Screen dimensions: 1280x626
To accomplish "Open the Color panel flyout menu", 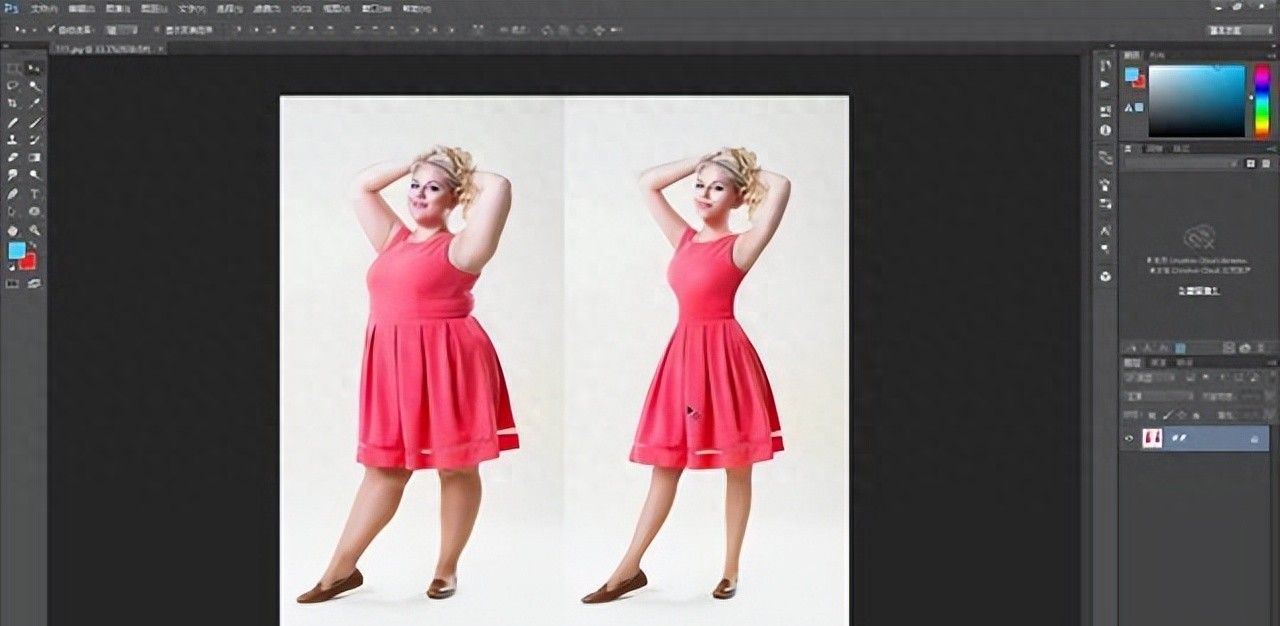I will point(1271,55).
